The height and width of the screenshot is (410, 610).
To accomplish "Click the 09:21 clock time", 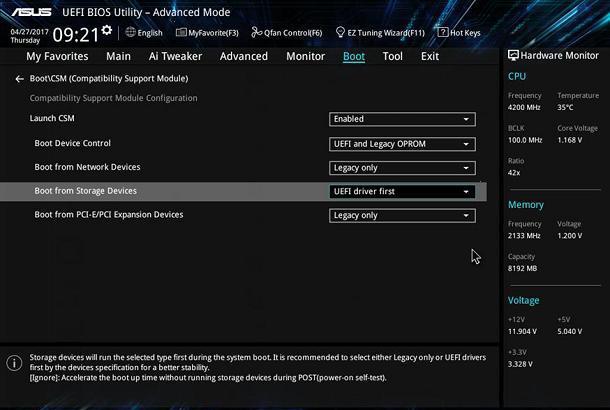I will (76, 35).
